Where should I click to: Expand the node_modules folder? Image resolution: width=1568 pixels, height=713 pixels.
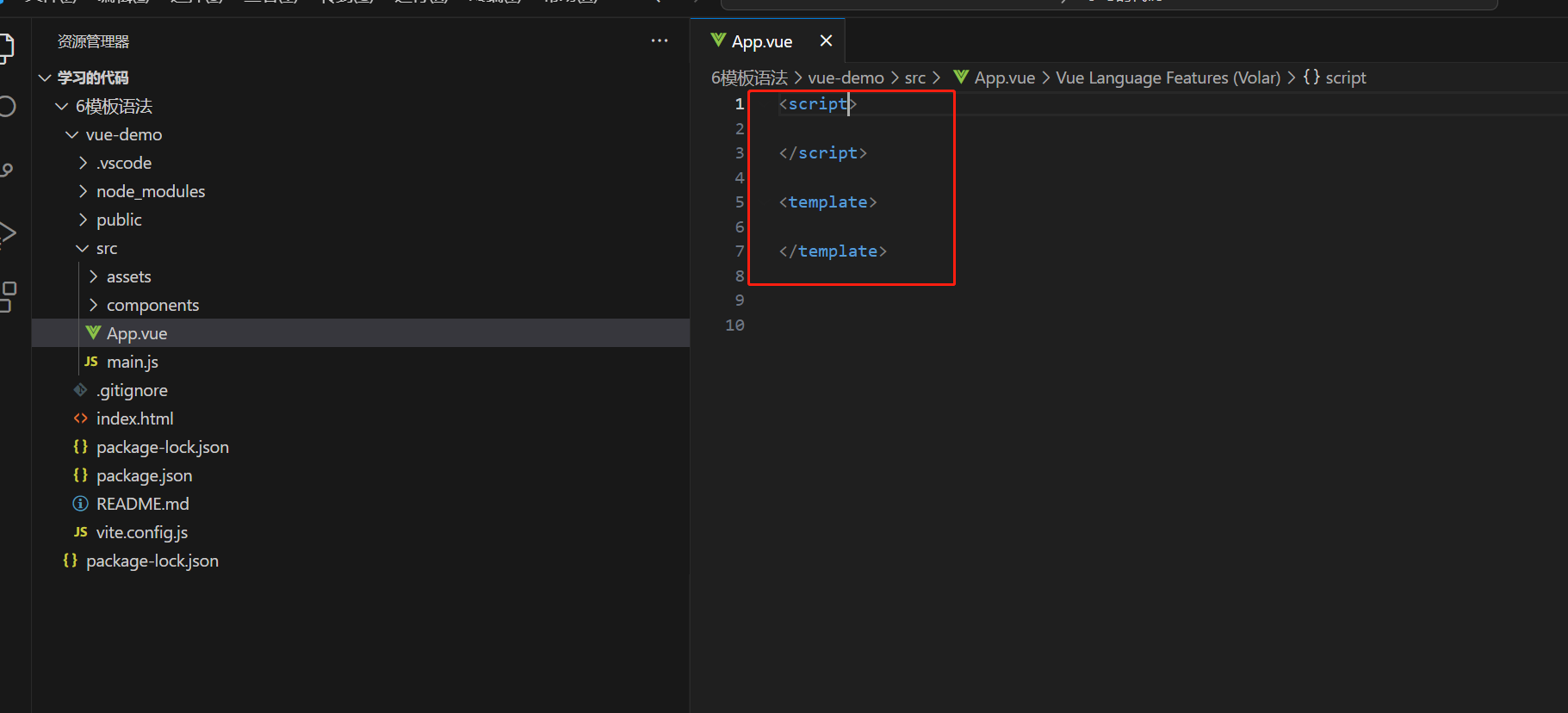pyautogui.click(x=83, y=191)
